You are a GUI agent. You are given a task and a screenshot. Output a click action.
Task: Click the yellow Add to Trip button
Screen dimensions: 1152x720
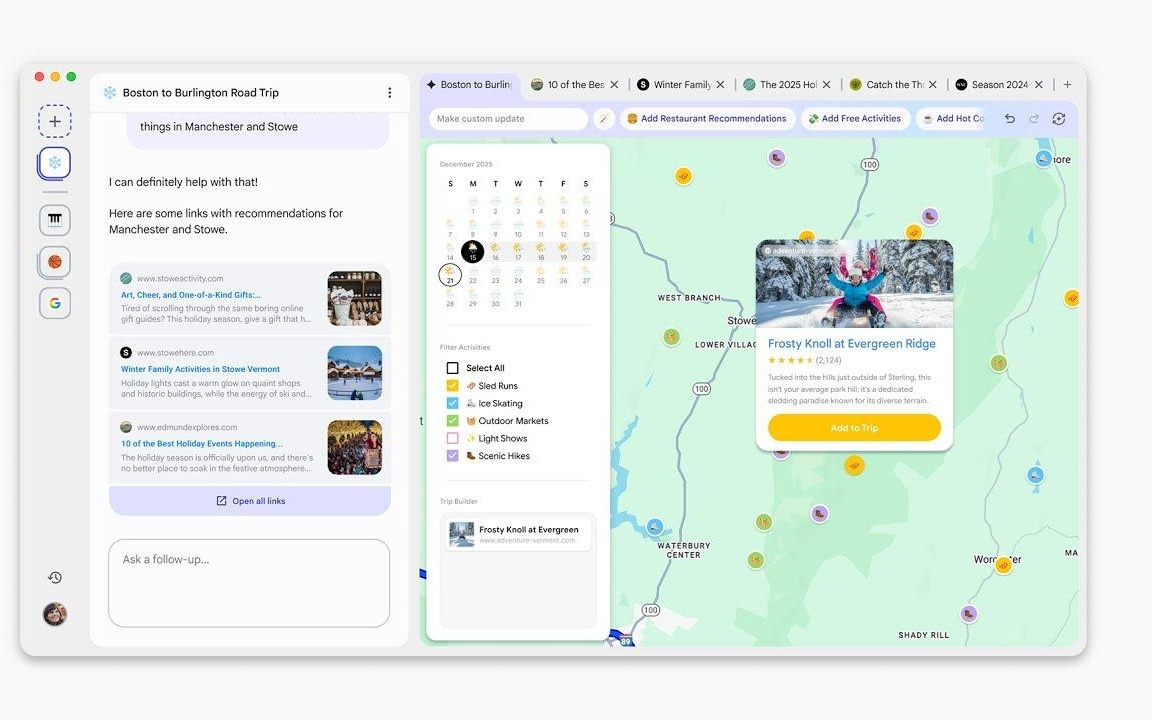point(854,428)
